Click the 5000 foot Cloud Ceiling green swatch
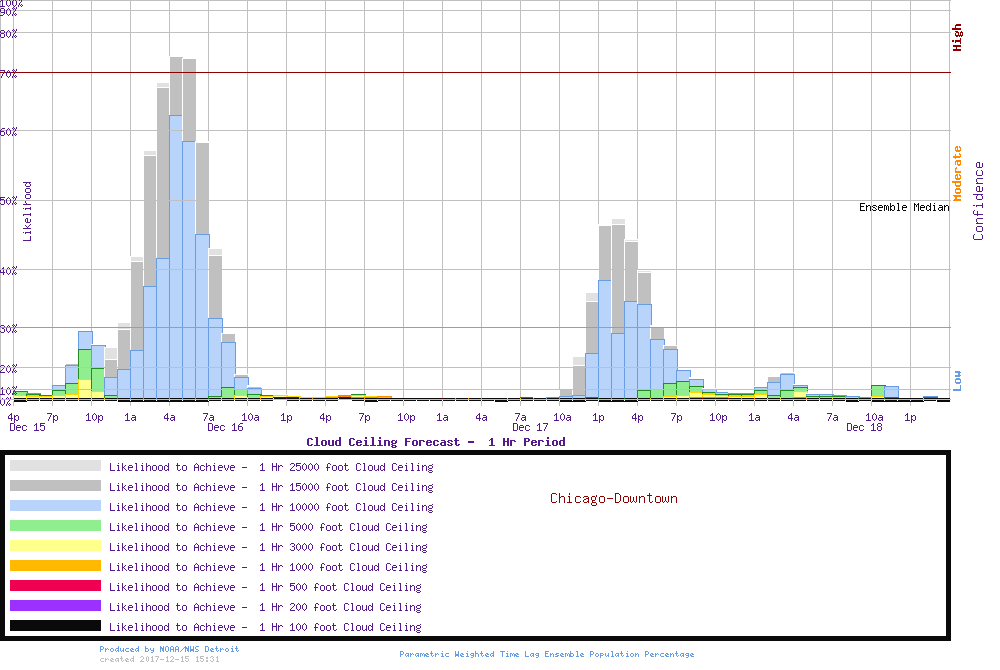 55,526
